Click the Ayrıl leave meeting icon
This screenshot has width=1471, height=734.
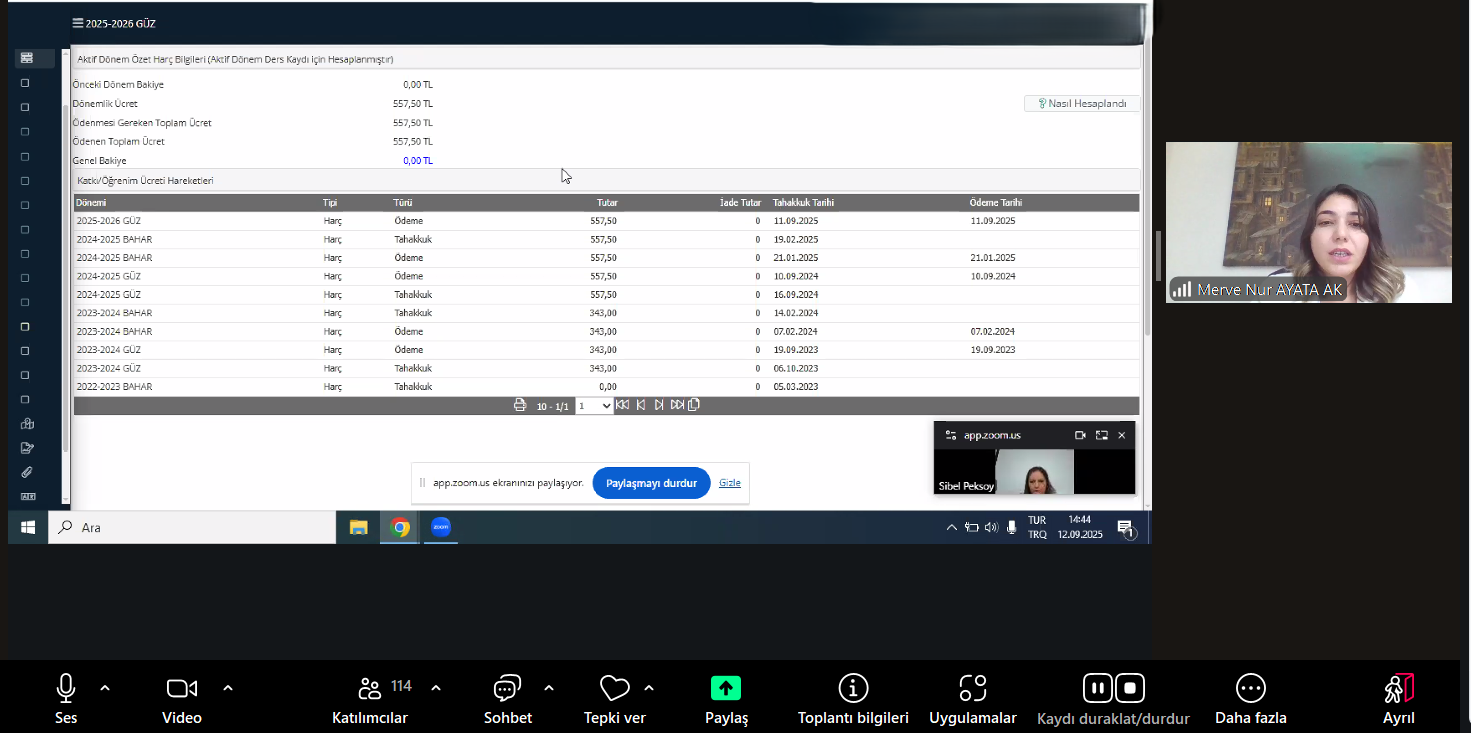point(1398,689)
